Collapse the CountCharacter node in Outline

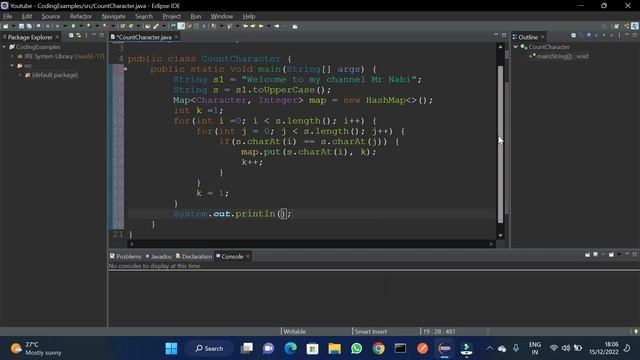coord(516,47)
